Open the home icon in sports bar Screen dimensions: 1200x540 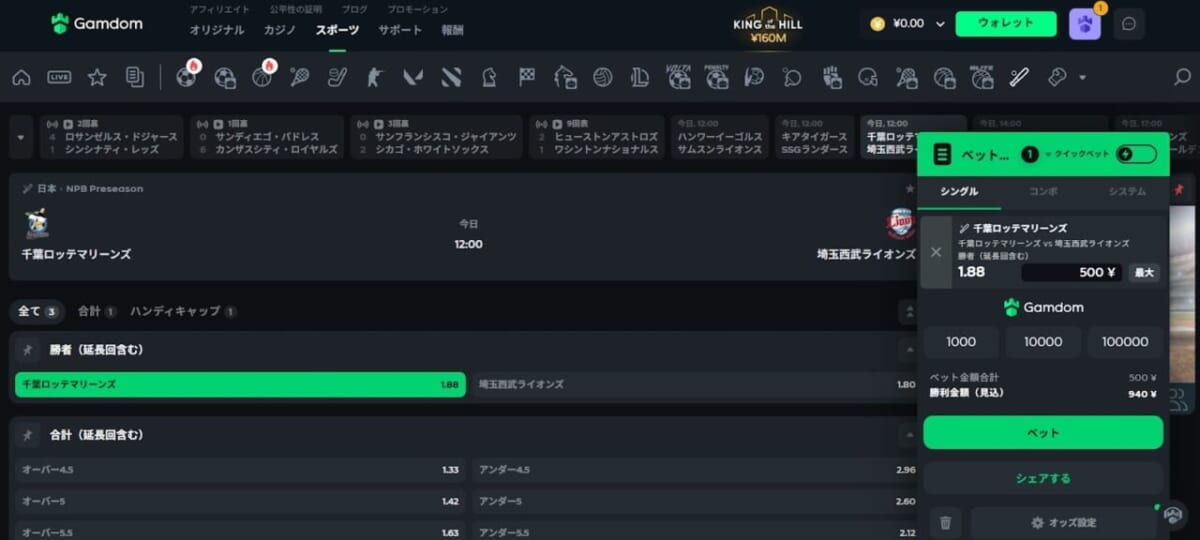(x=21, y=77)
